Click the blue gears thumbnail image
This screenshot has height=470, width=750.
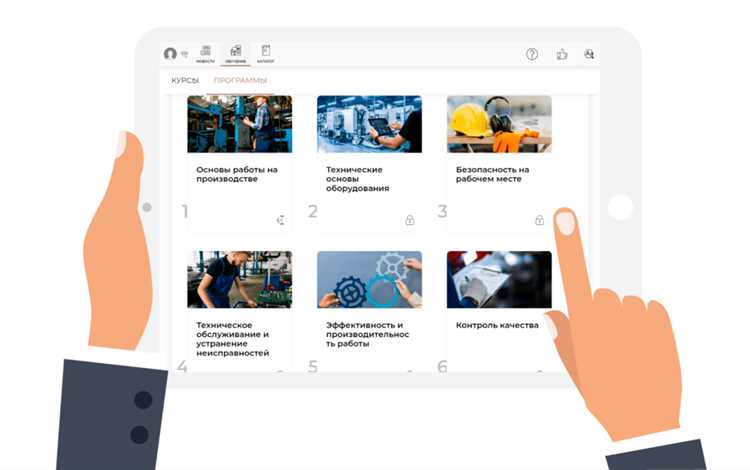tap(369, 279)
